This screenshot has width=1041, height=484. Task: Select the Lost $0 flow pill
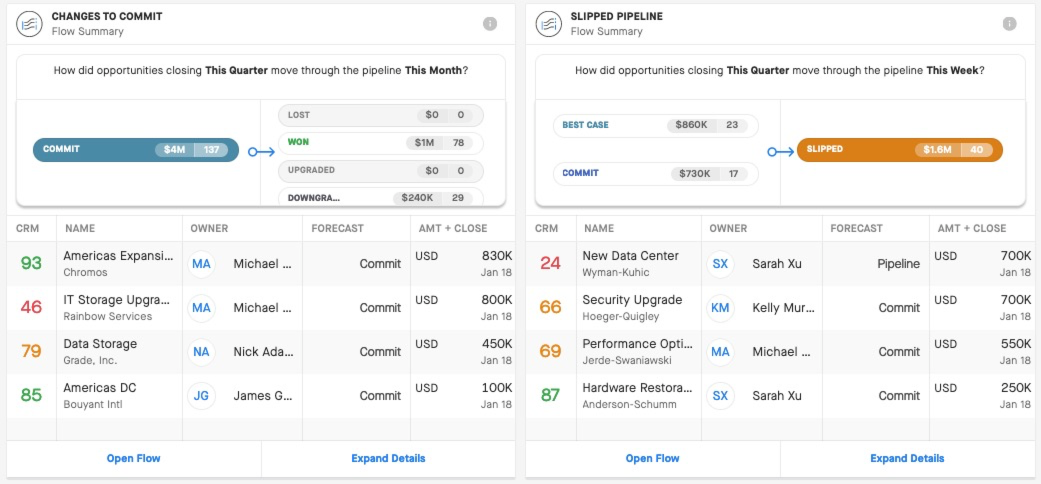[x=381, y=115]
